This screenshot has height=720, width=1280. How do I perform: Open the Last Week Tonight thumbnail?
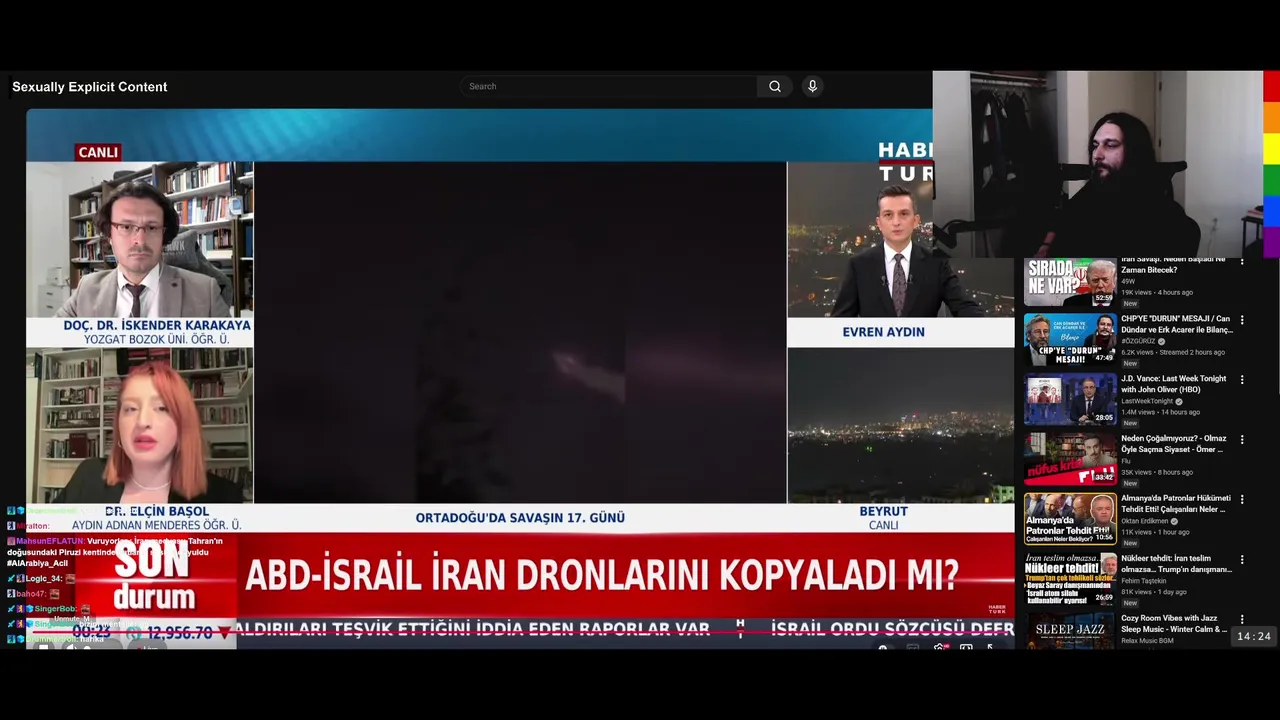(1070, 399)
